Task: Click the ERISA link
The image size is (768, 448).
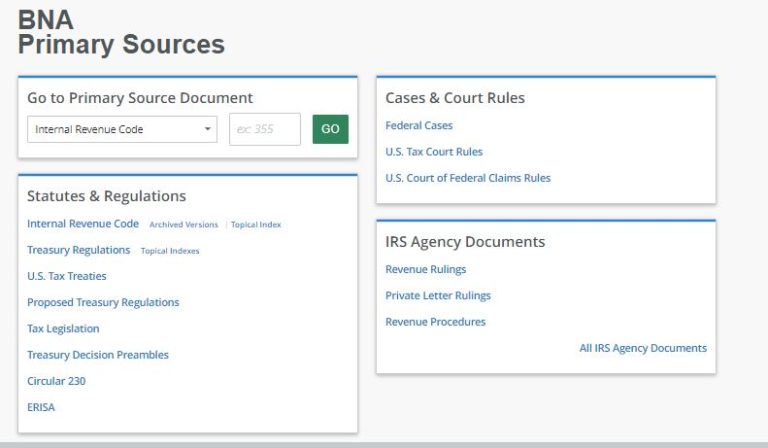Action: pyautogui.click(x=41, y=407)
